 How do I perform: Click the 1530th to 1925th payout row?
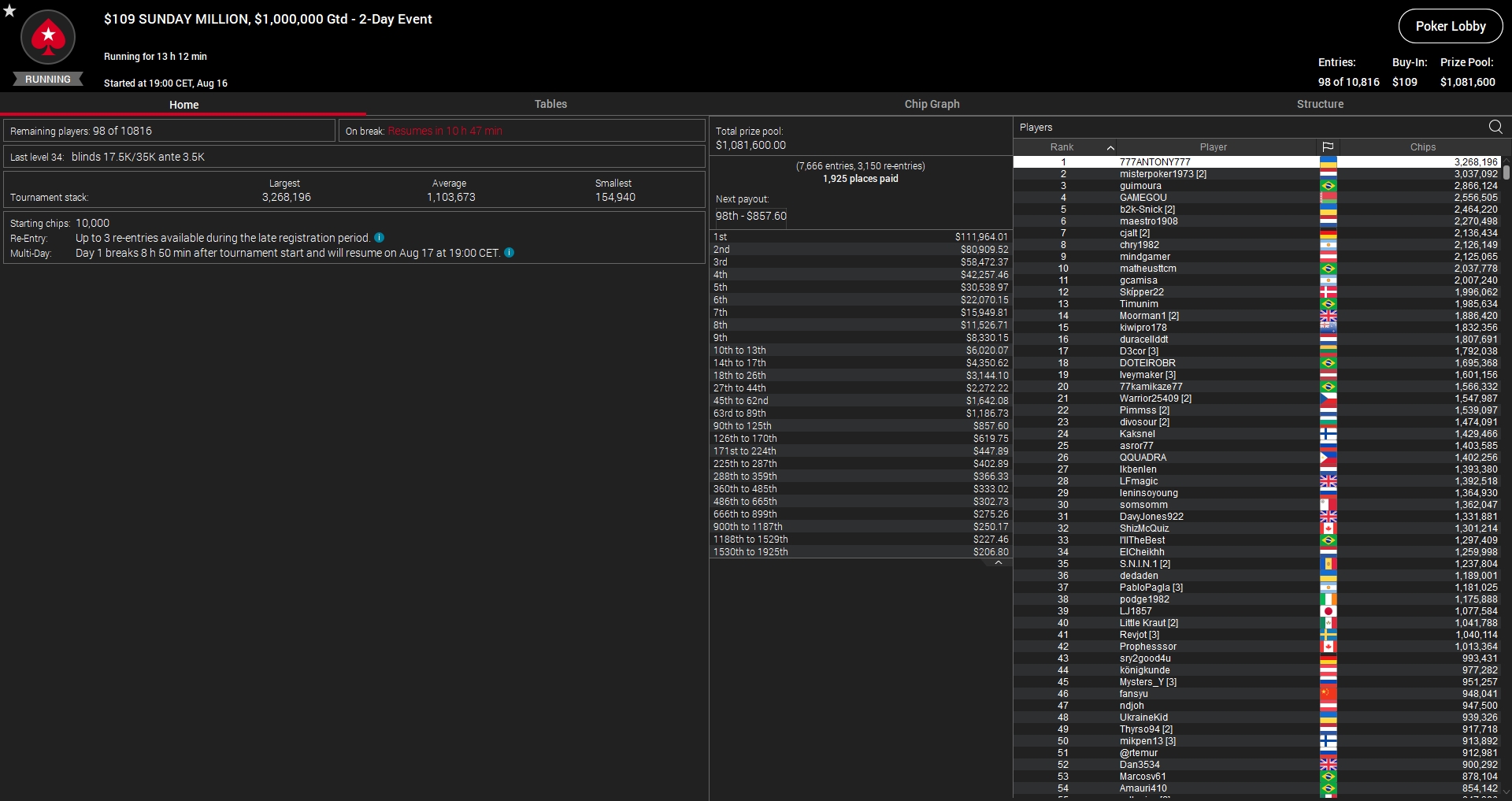pos(860,552)
